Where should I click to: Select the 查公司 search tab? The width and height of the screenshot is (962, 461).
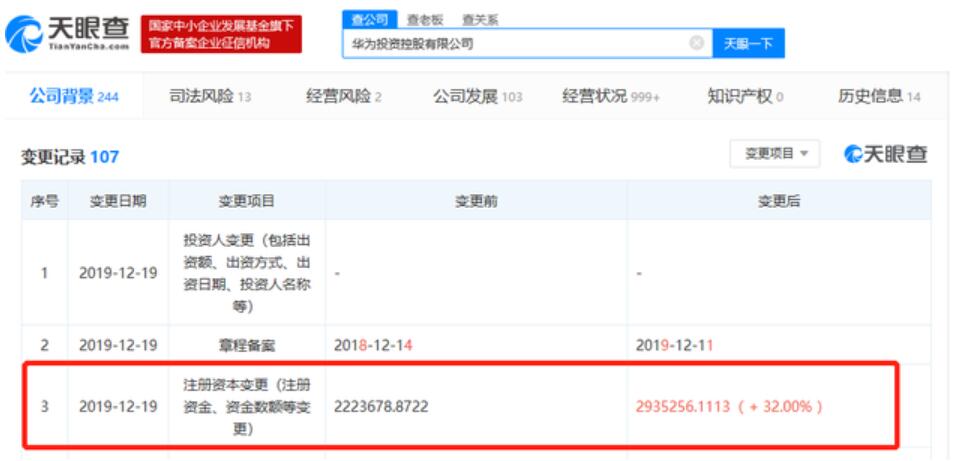(x=370, y=20)
